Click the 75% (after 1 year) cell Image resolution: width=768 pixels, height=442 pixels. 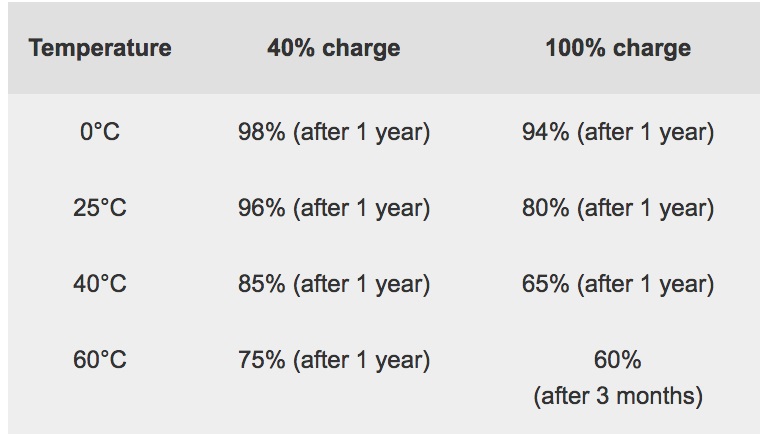point(333,360)
